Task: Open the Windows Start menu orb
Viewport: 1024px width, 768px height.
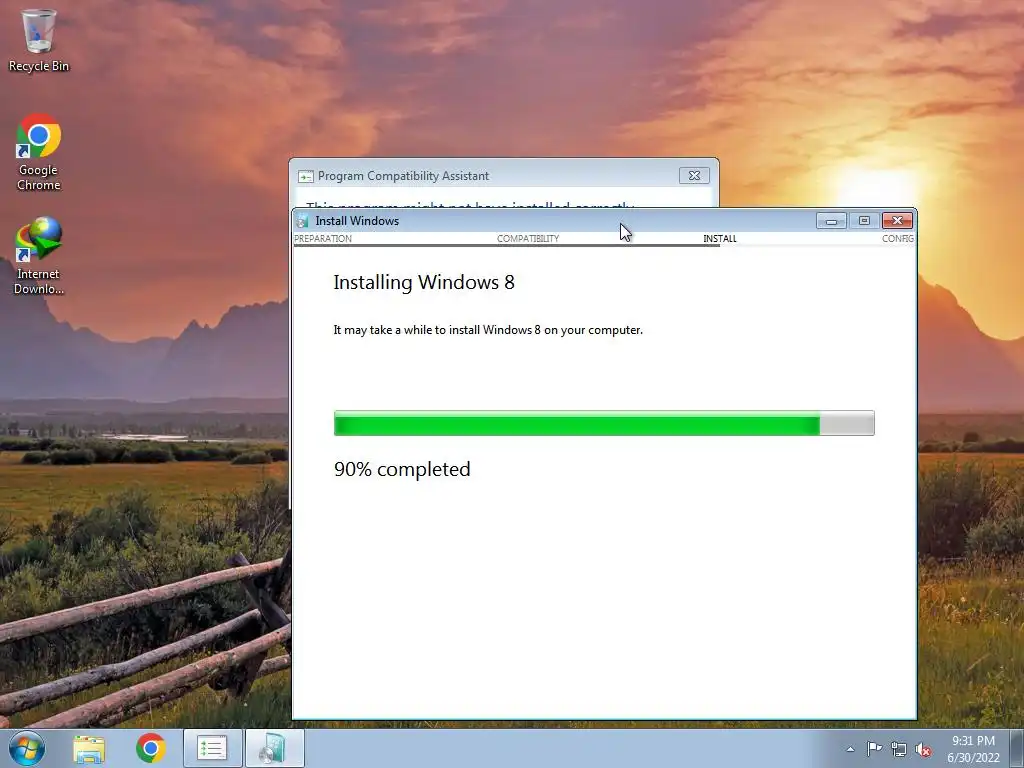Action: (27, 748)
